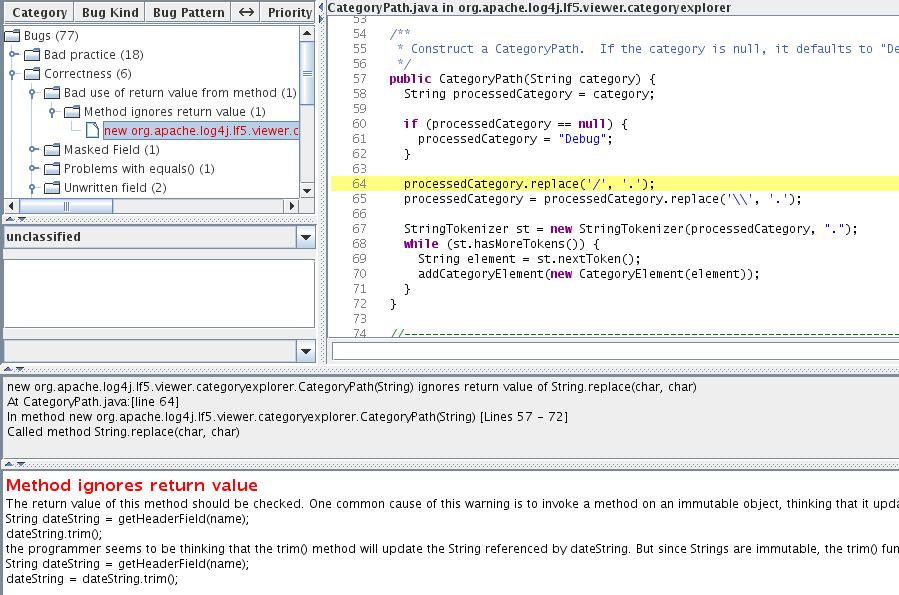899x595 pixels.
Task: Click folder icon of Method ignores return value
Action: pyautogui.click(x=72, y=111)
